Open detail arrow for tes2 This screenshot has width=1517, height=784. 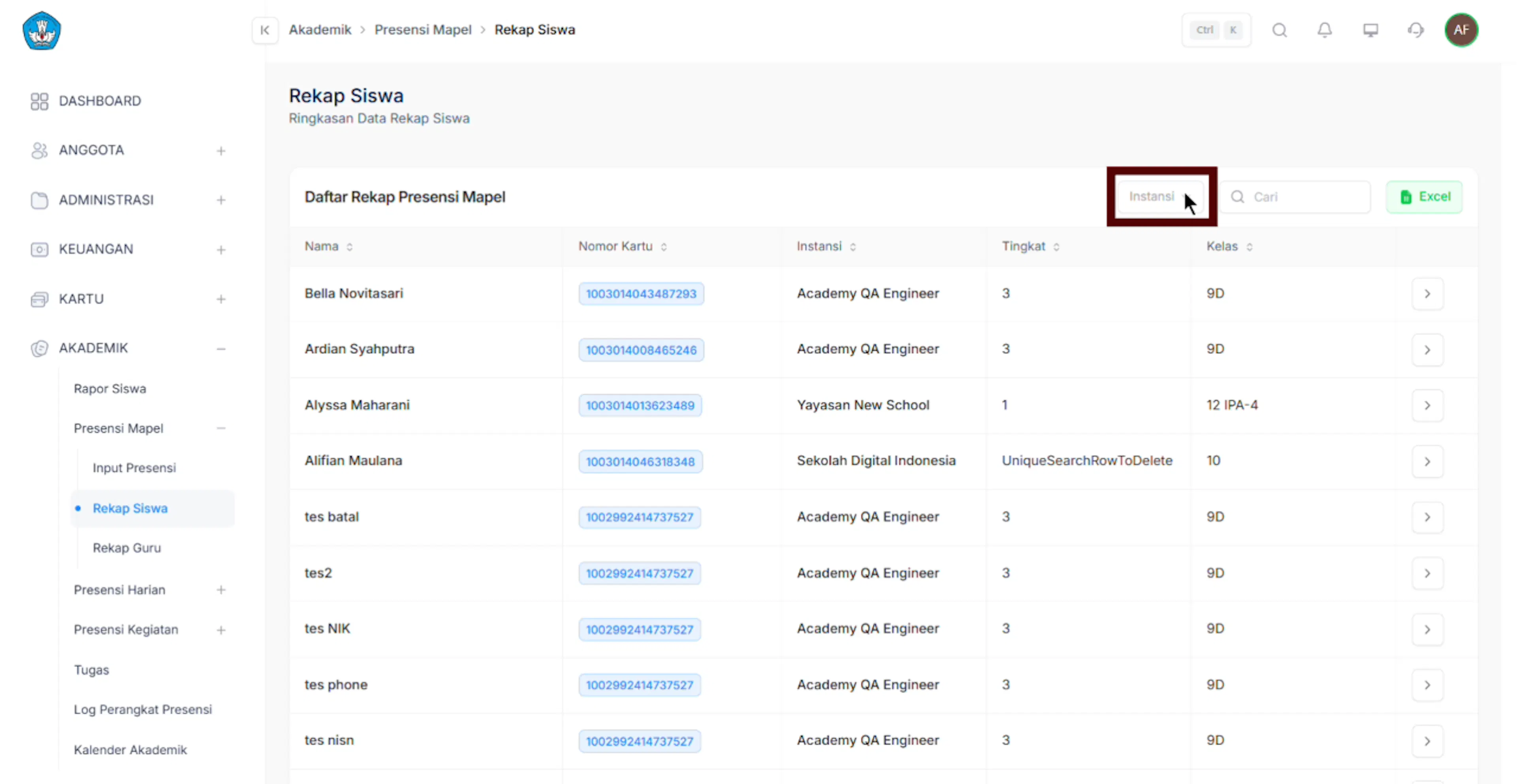click(1427, 573)
